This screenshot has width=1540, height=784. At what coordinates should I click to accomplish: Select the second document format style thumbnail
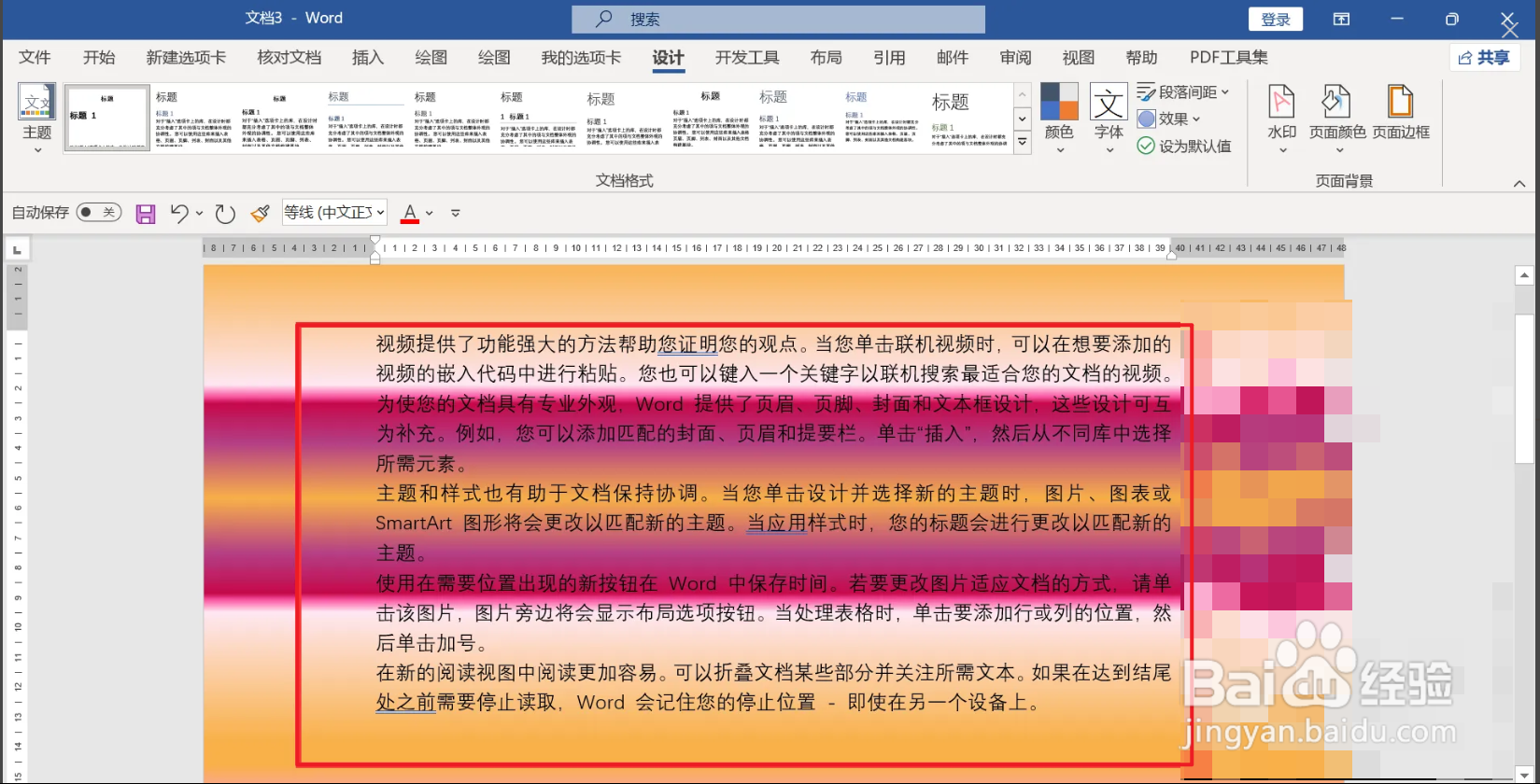193,118
